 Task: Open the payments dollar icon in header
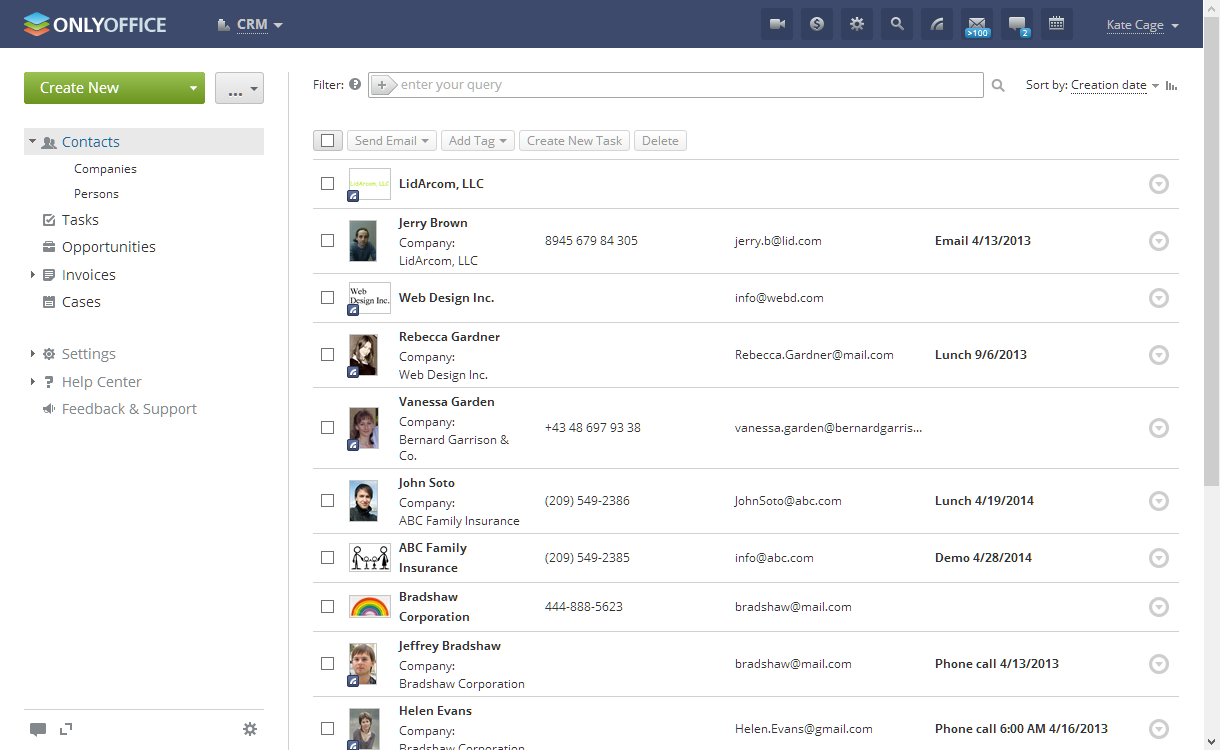[817, 24]
